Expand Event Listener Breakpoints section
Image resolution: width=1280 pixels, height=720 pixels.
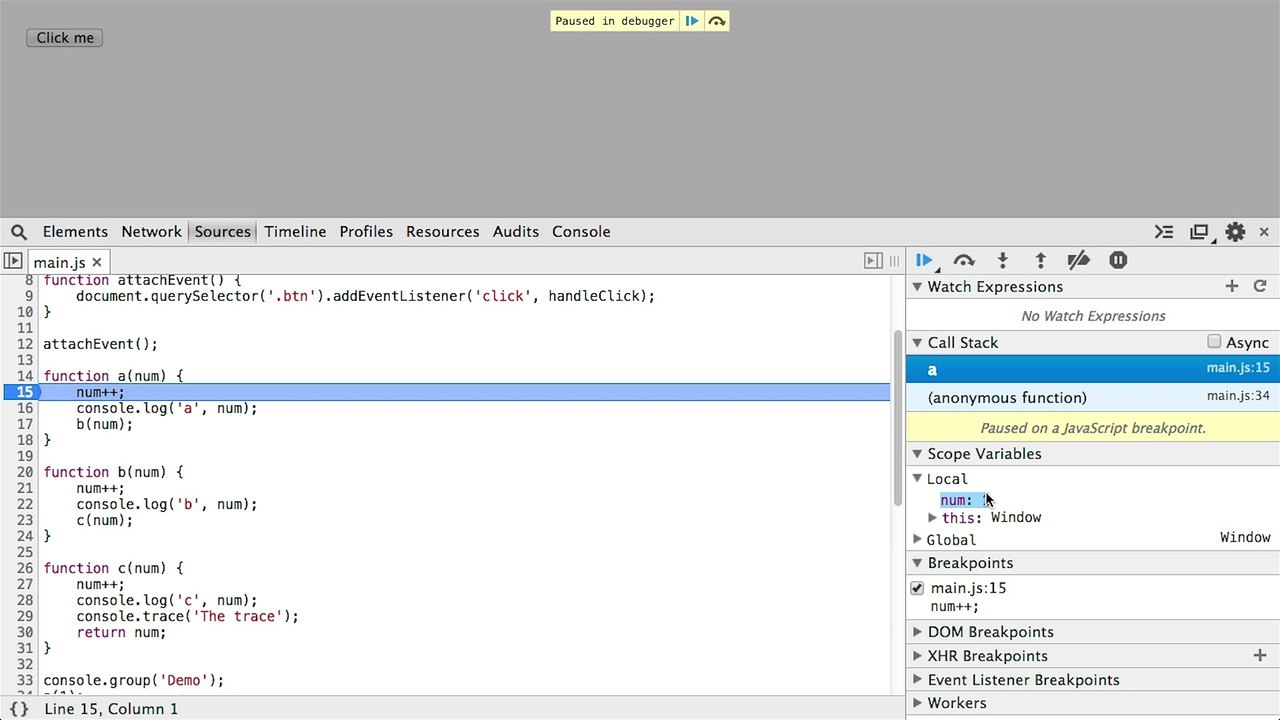(x=917, y=680)
